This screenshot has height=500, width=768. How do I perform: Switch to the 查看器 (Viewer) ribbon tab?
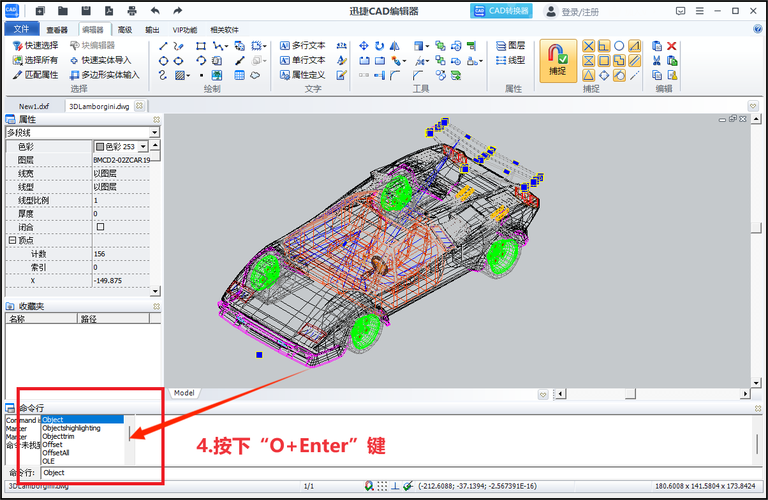click(57, 30)
